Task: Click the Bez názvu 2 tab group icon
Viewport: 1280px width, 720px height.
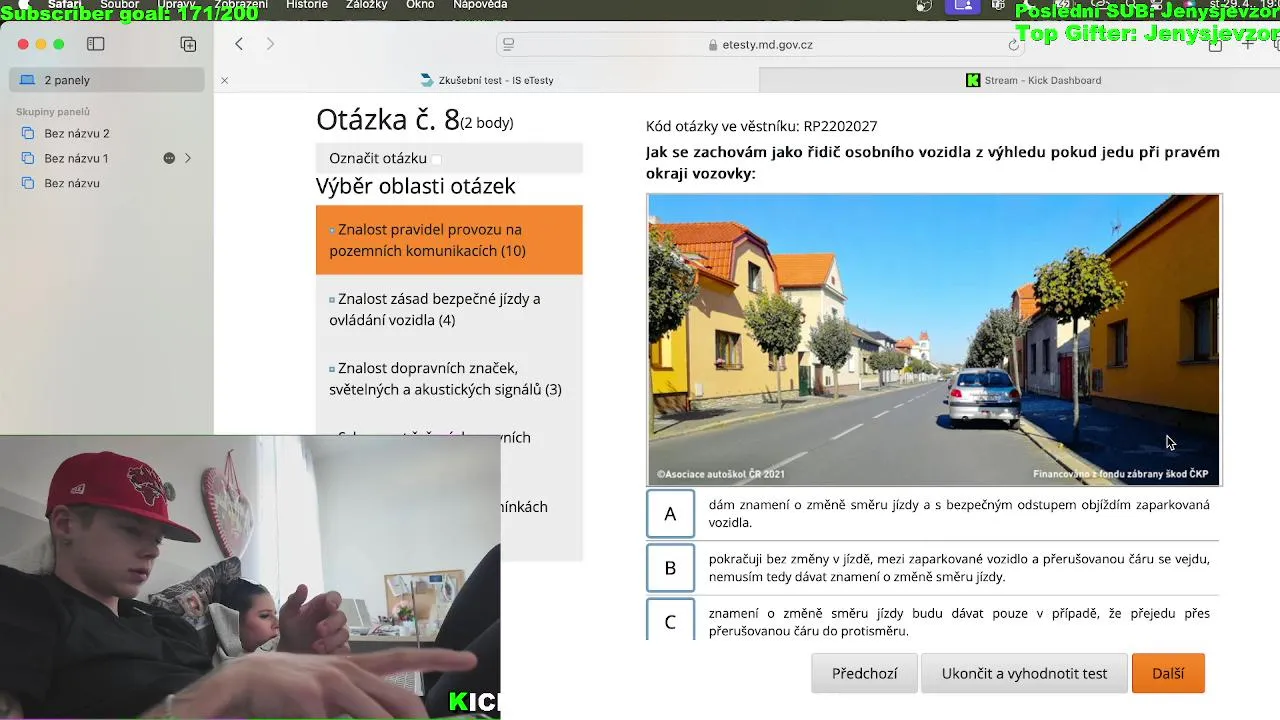Action: 28,133
